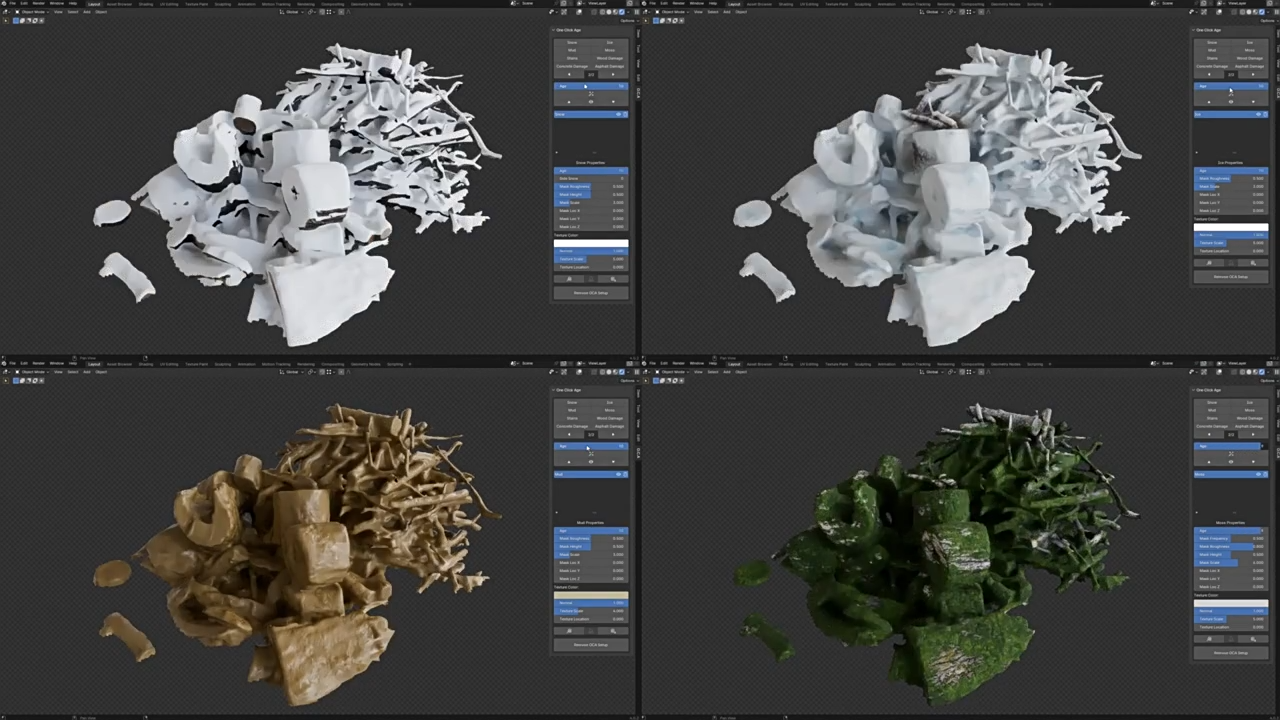Open the Global transform orientation dropdown

pos(291,12)
